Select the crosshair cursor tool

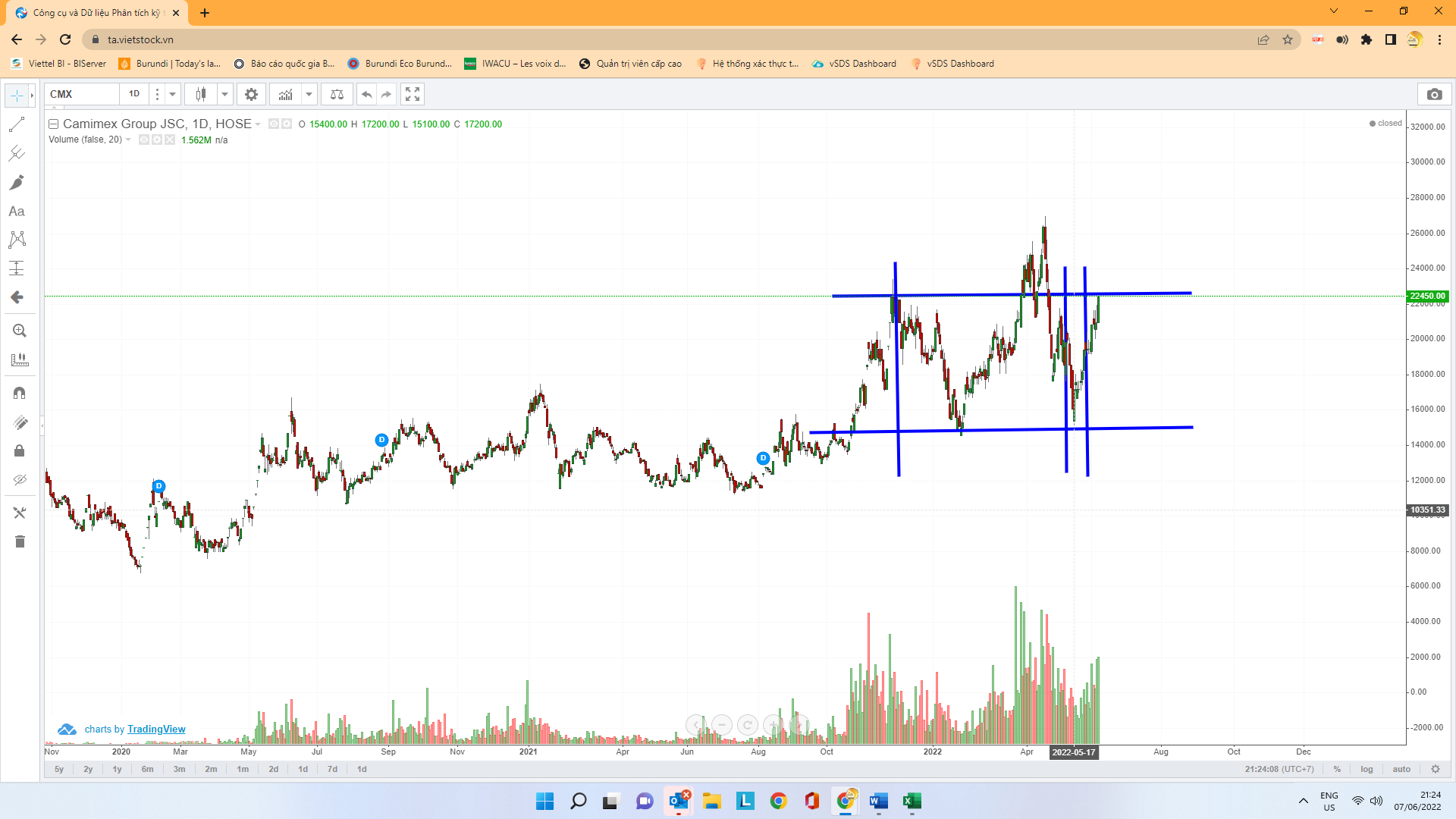17,96
